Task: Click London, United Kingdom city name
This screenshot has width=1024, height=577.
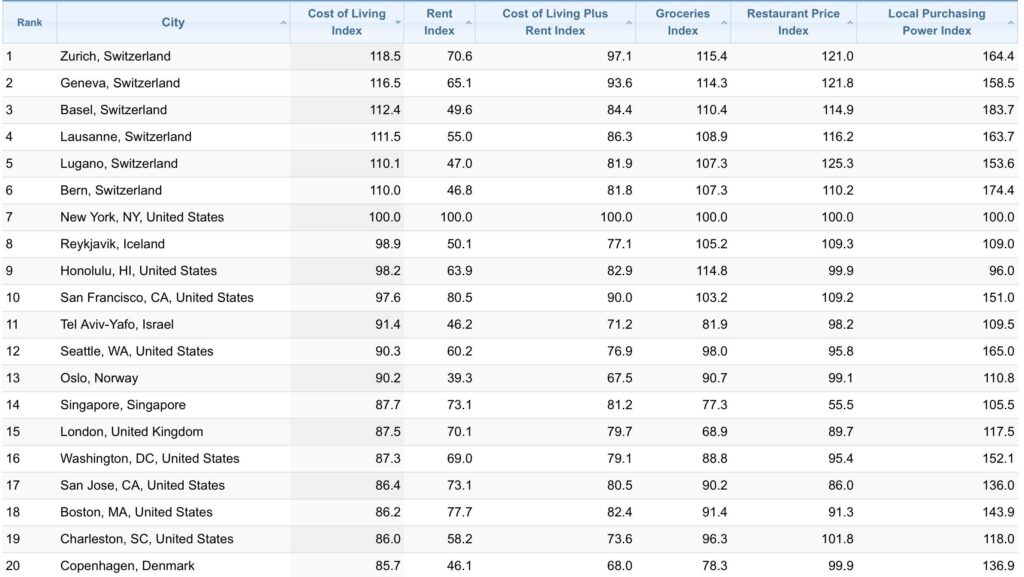Action: (134, 431)
